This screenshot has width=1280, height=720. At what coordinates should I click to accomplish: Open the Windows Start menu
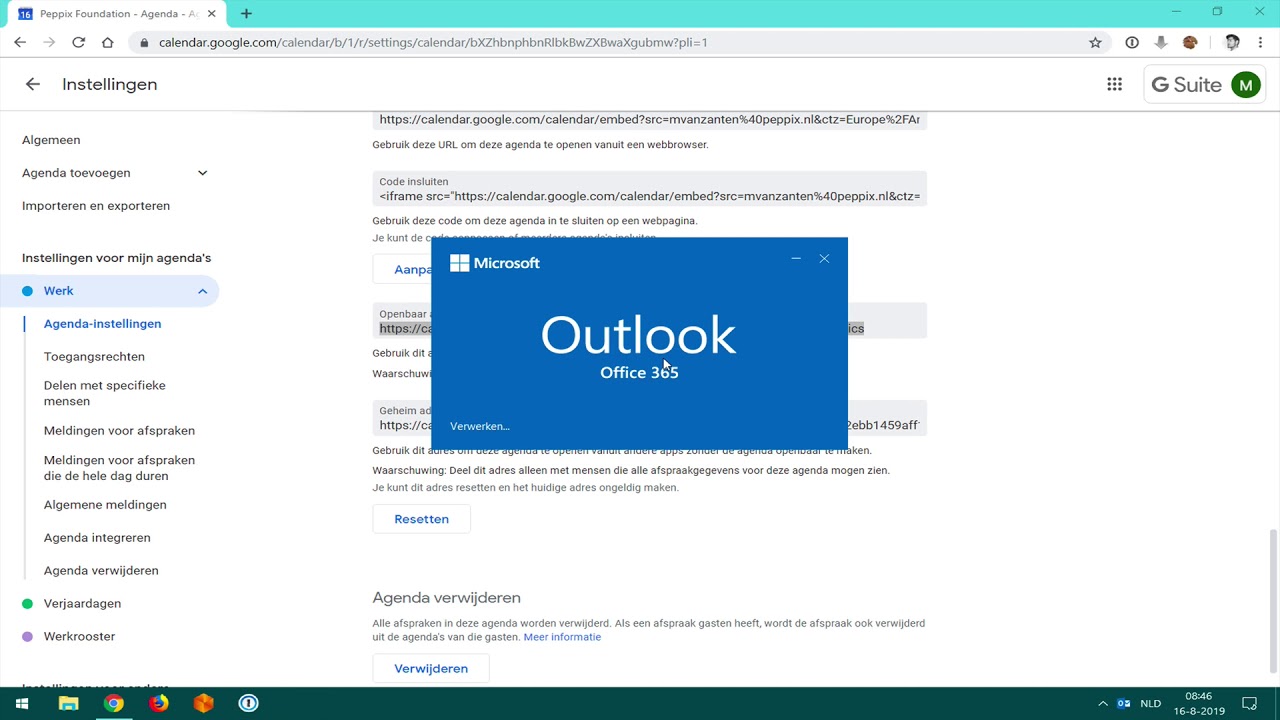(x=22, y=703)
